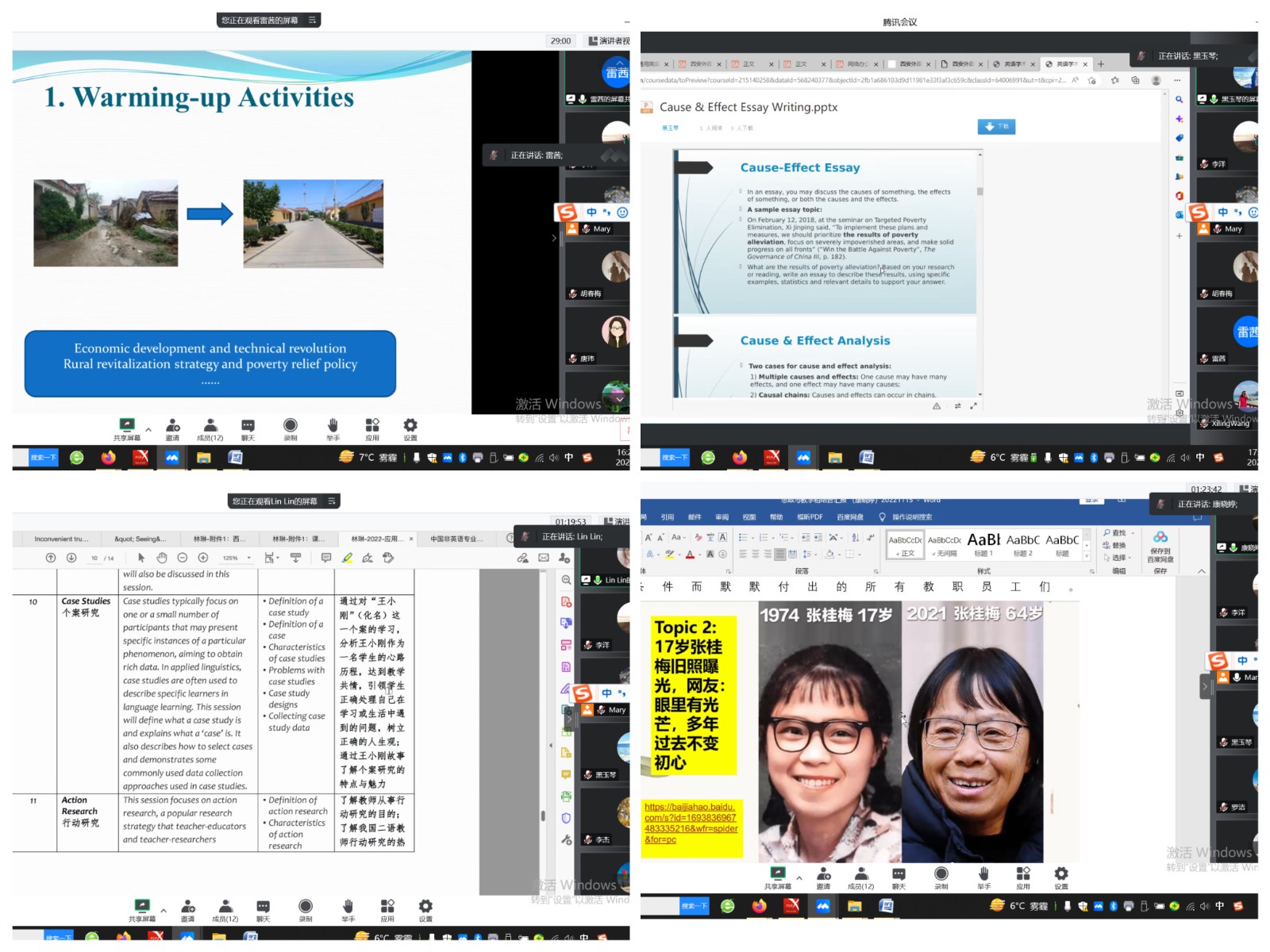Click the Edge favorites star icon
Viewport: 1270px width, 952px height.
(1115, 80)
